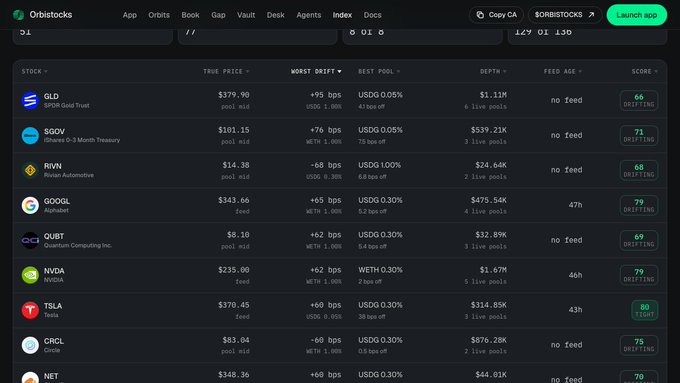This screenshot has width=680, height=383.
Task: Sort by TRUE PRICE column
Action: pos(226,71)
